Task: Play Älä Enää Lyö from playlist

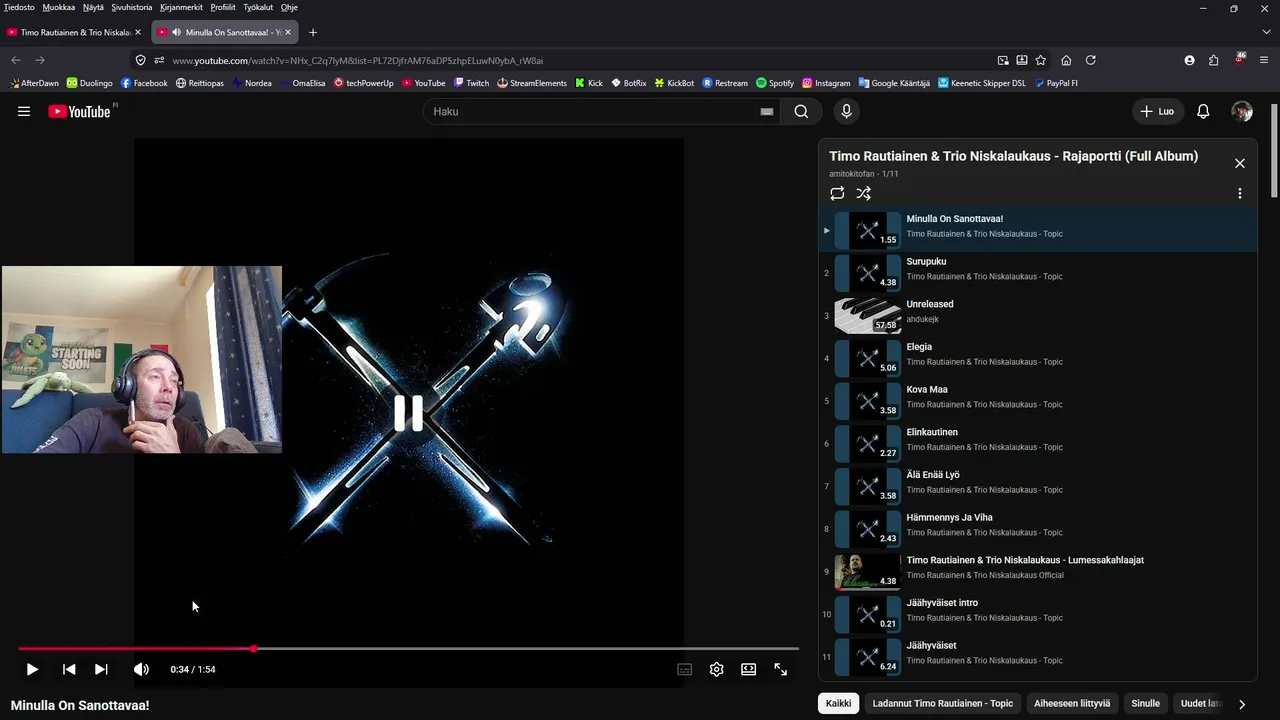Action: pos(1038,486)
